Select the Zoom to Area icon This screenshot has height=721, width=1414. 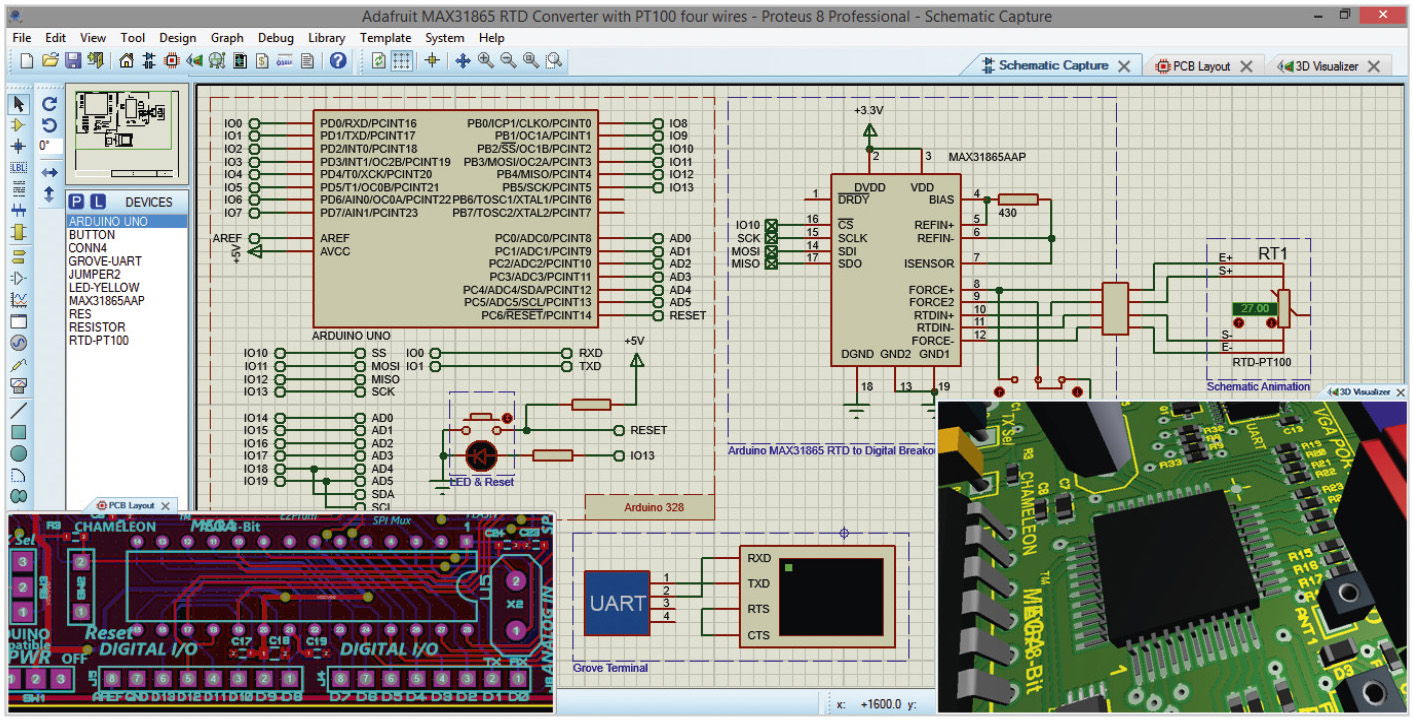tap(553, 60)
